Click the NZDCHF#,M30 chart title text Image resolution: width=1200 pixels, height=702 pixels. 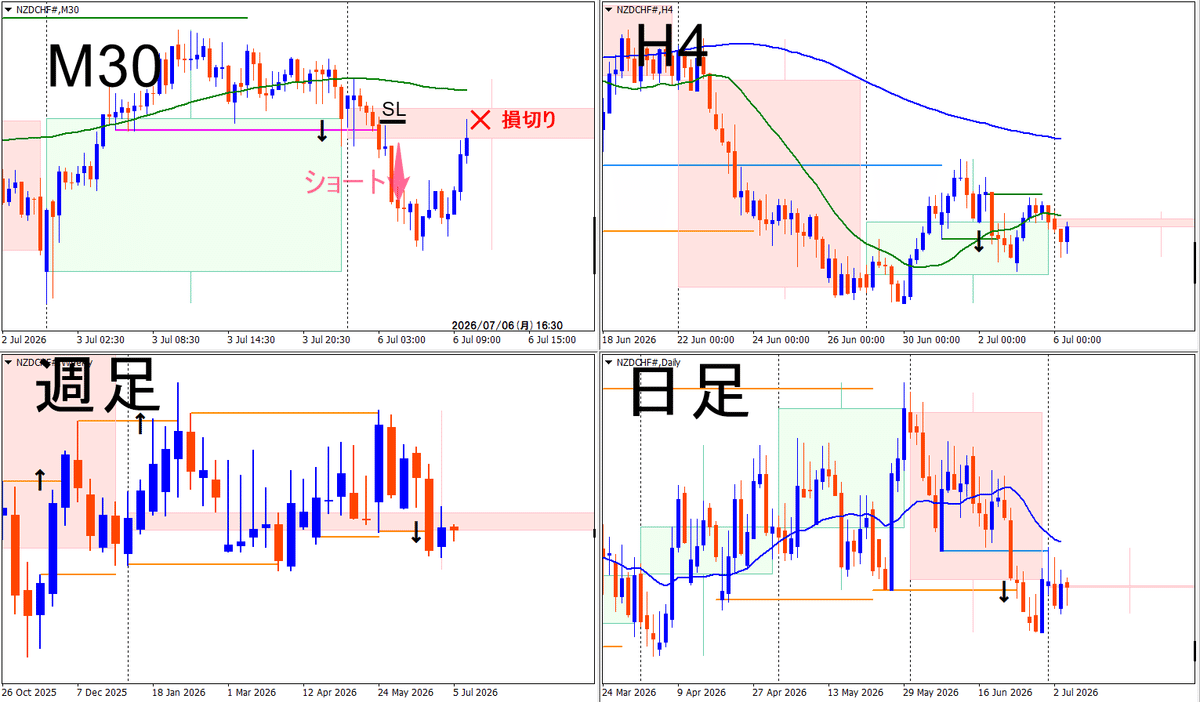[x=48, y=9]
